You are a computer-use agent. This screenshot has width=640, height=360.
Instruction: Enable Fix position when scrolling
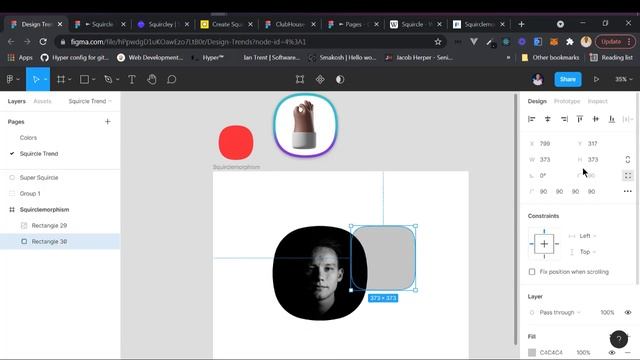(532, 272)
